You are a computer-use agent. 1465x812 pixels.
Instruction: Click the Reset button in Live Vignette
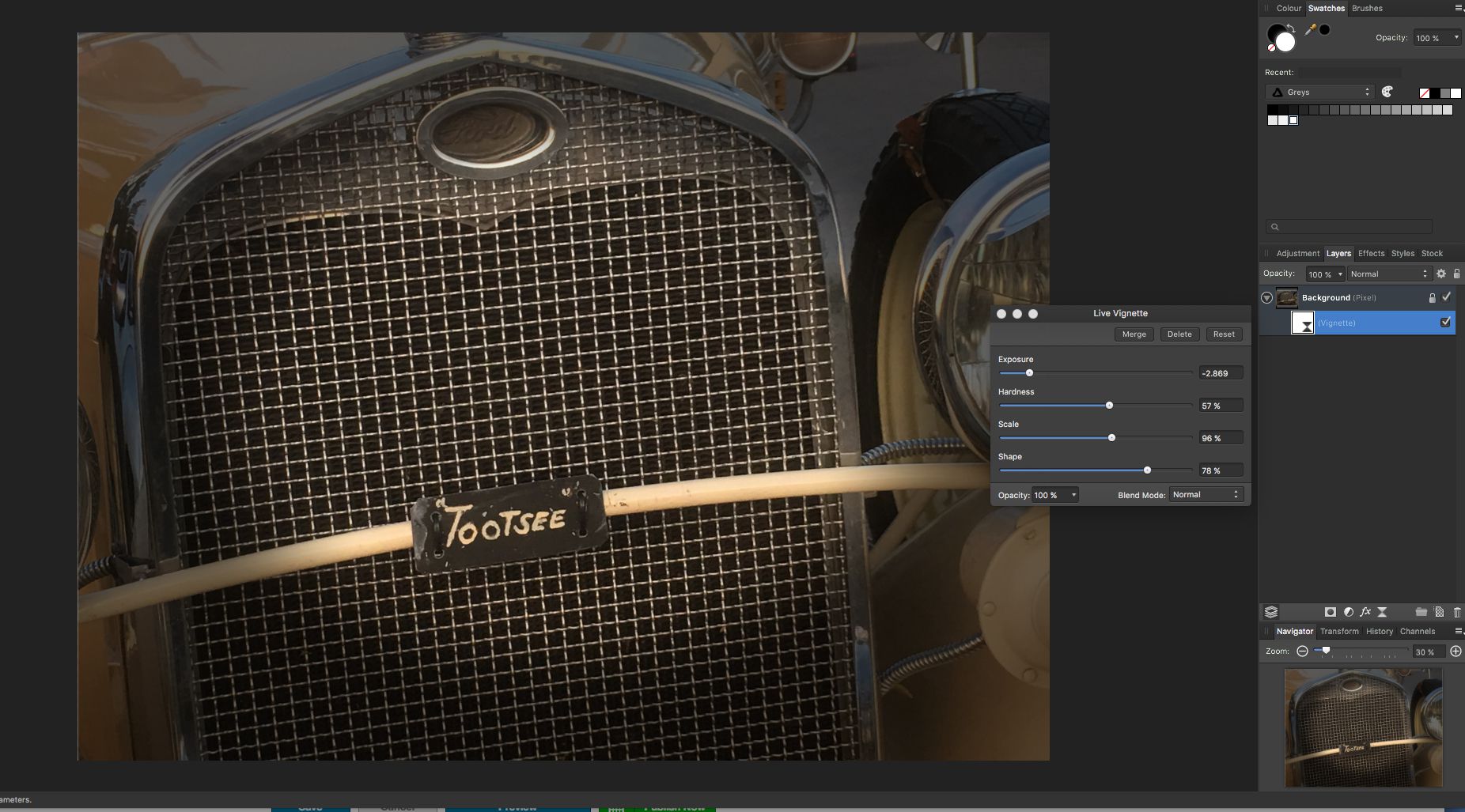(1224, 334)
